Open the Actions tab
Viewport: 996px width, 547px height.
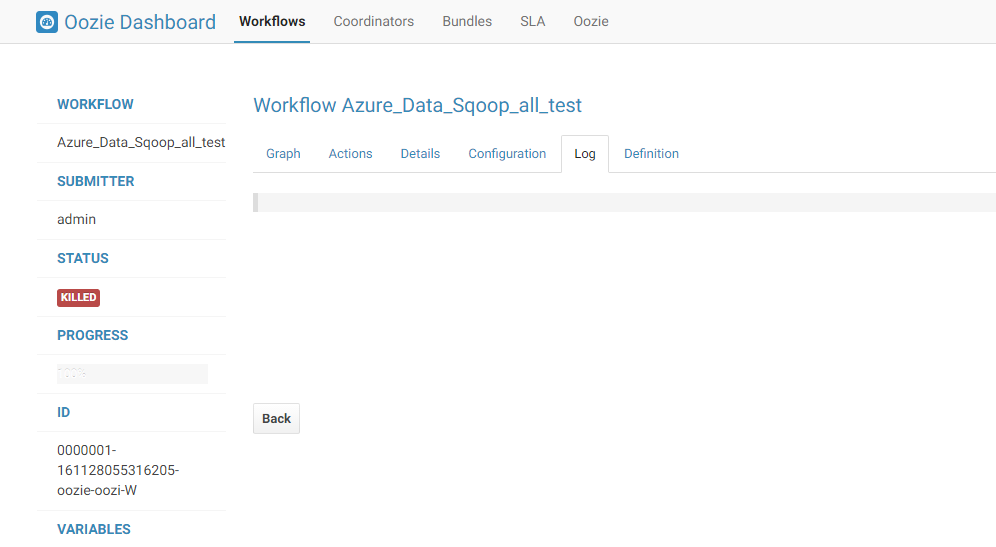tap(350, 154)
